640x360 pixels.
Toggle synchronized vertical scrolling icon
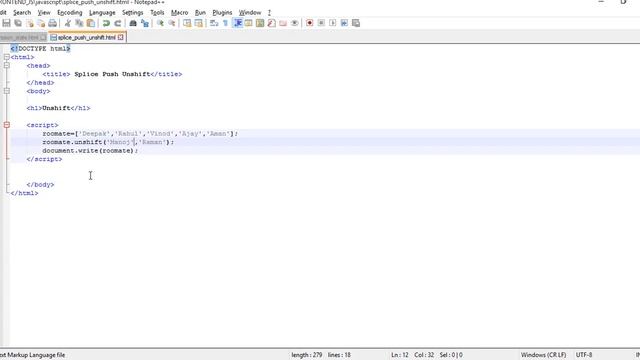187,23
